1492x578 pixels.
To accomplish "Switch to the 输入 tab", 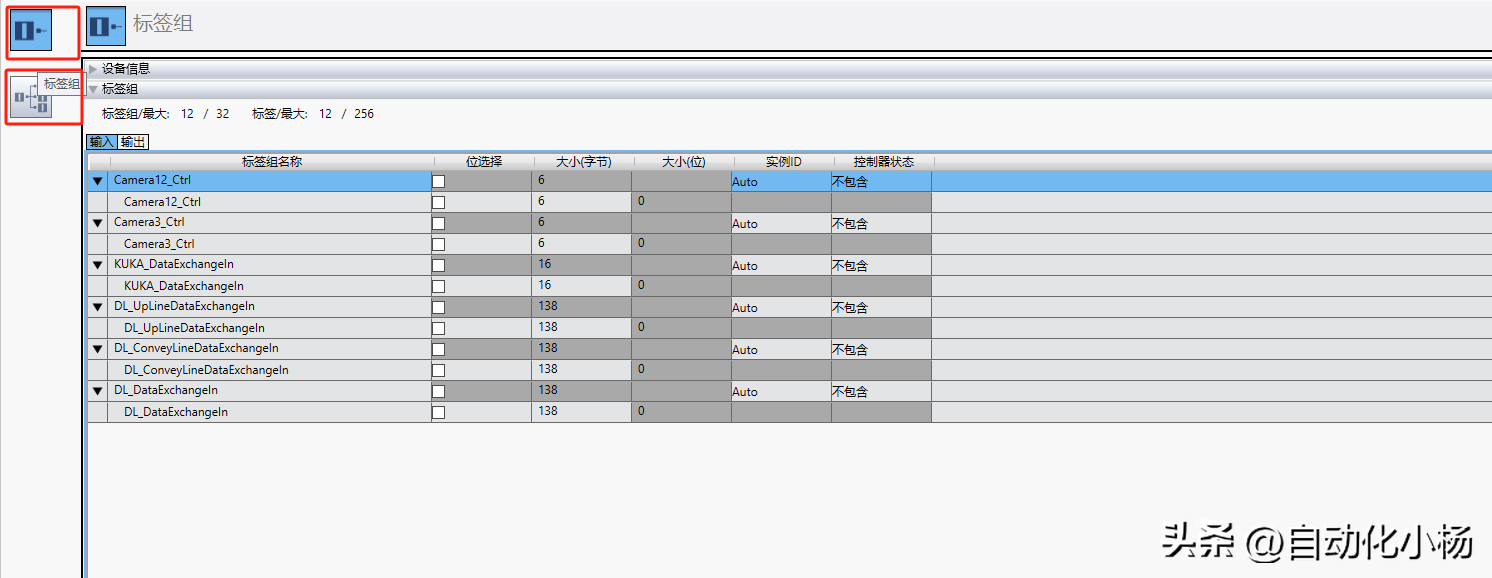I will [x=102, y=142].
